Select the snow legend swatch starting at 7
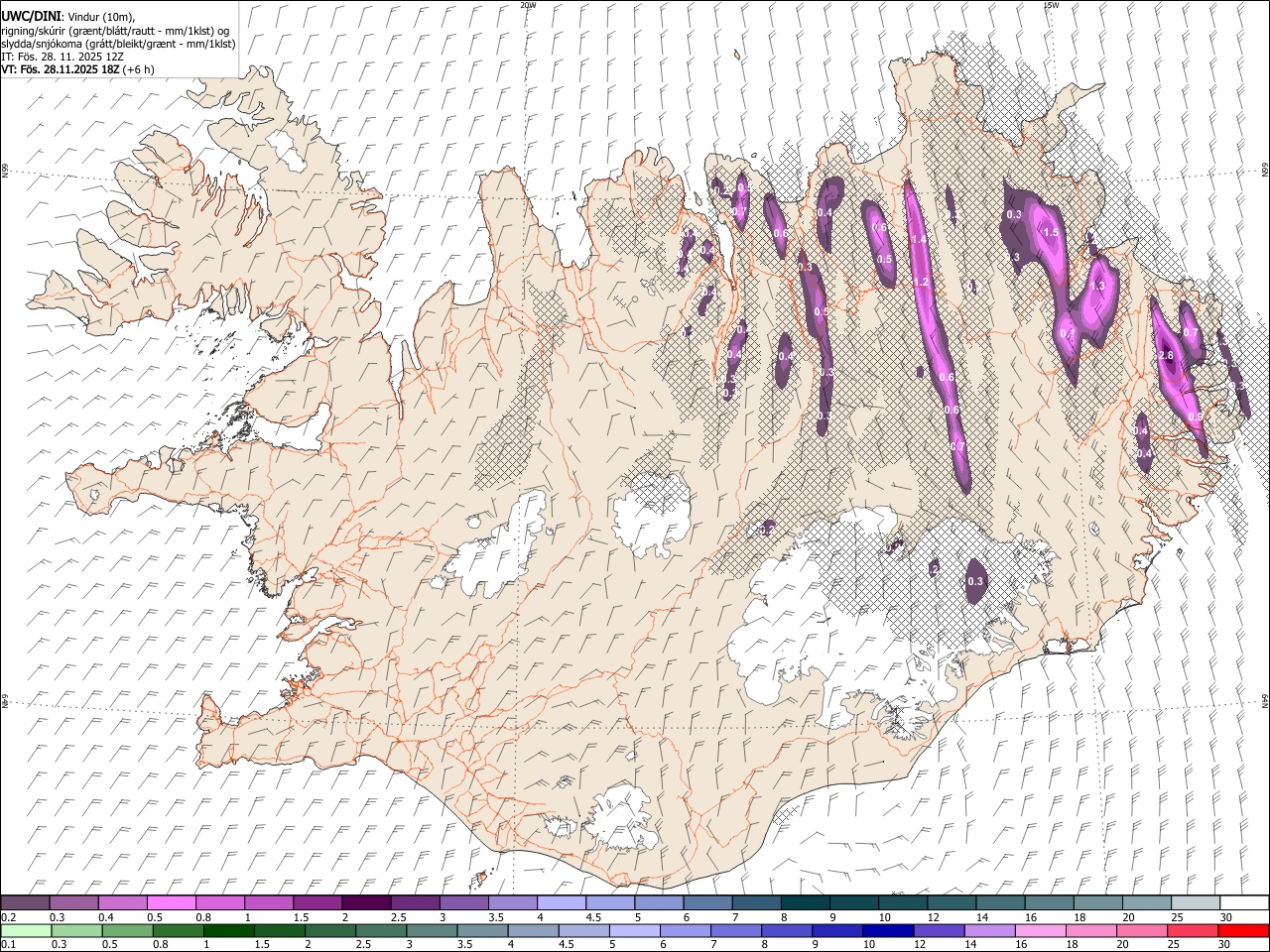Screen dimensions: 1270x952 755,902
